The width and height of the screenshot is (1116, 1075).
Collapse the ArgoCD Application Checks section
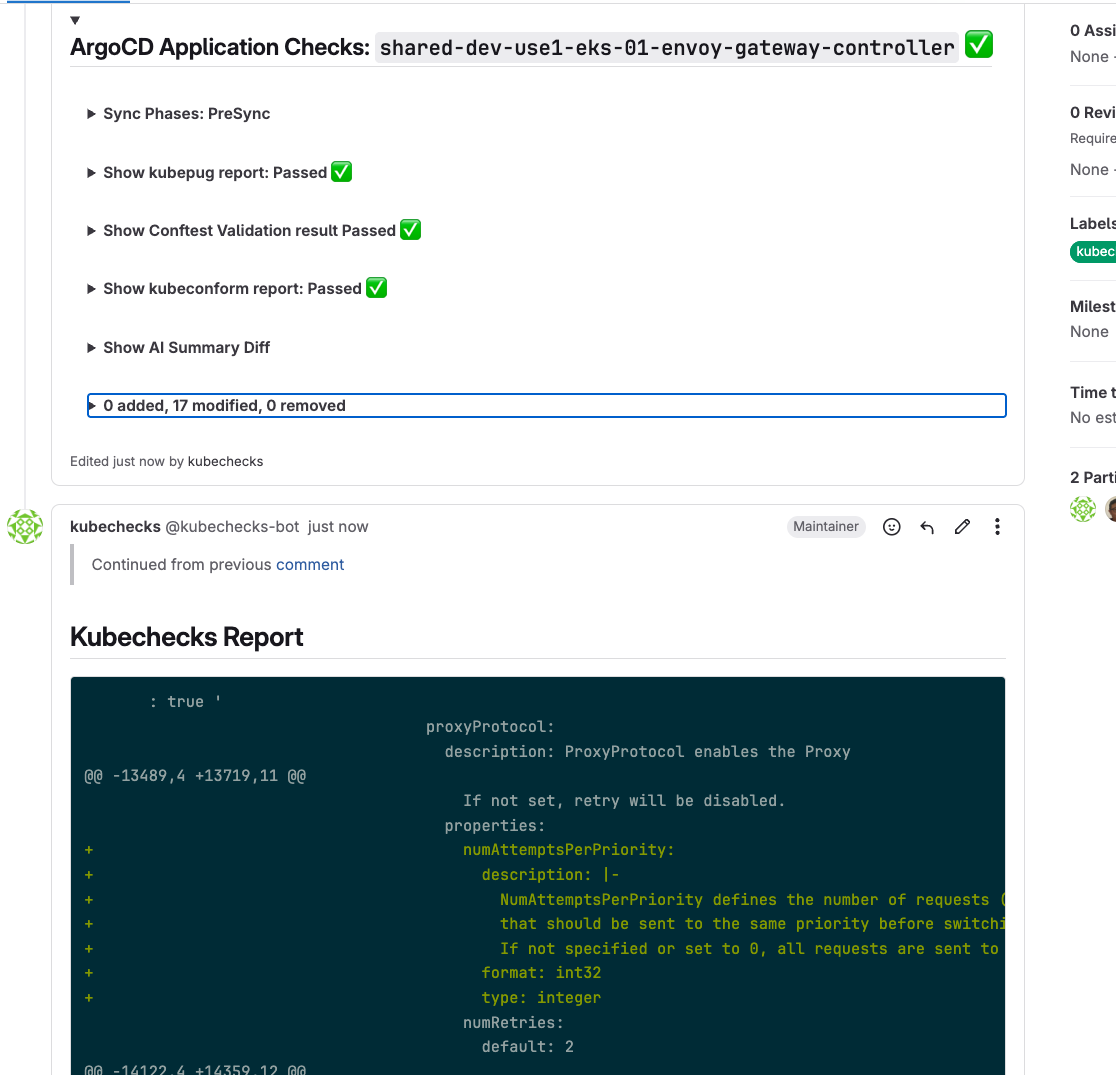pyautogui.click(x=75, y=20)
